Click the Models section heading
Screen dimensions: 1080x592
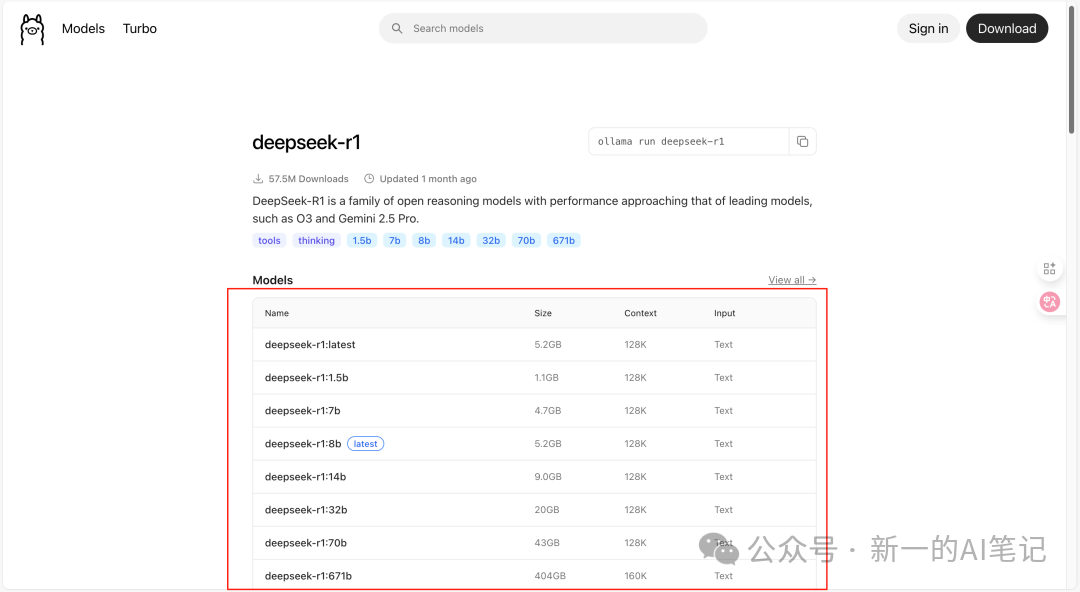(273, 280)
